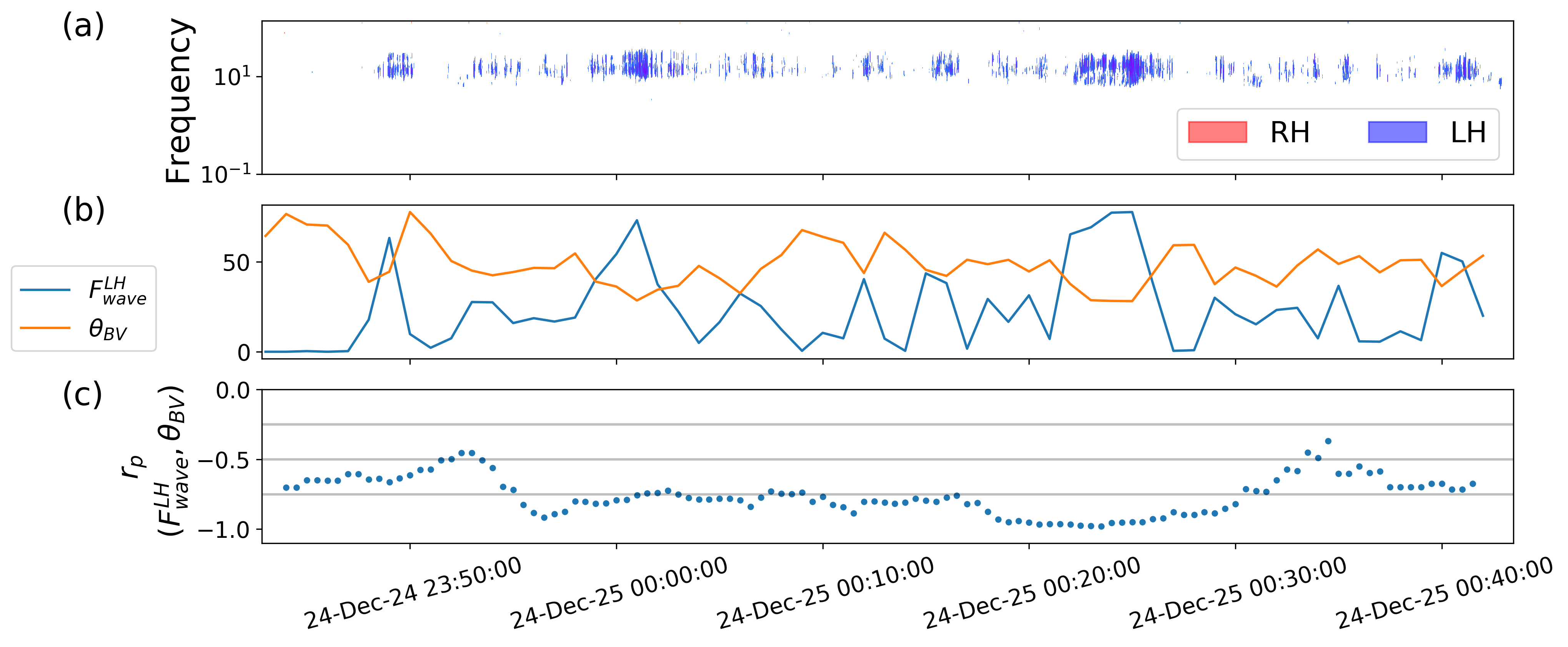
Task: Click the panel label (a)
Action: pos(83,26)
